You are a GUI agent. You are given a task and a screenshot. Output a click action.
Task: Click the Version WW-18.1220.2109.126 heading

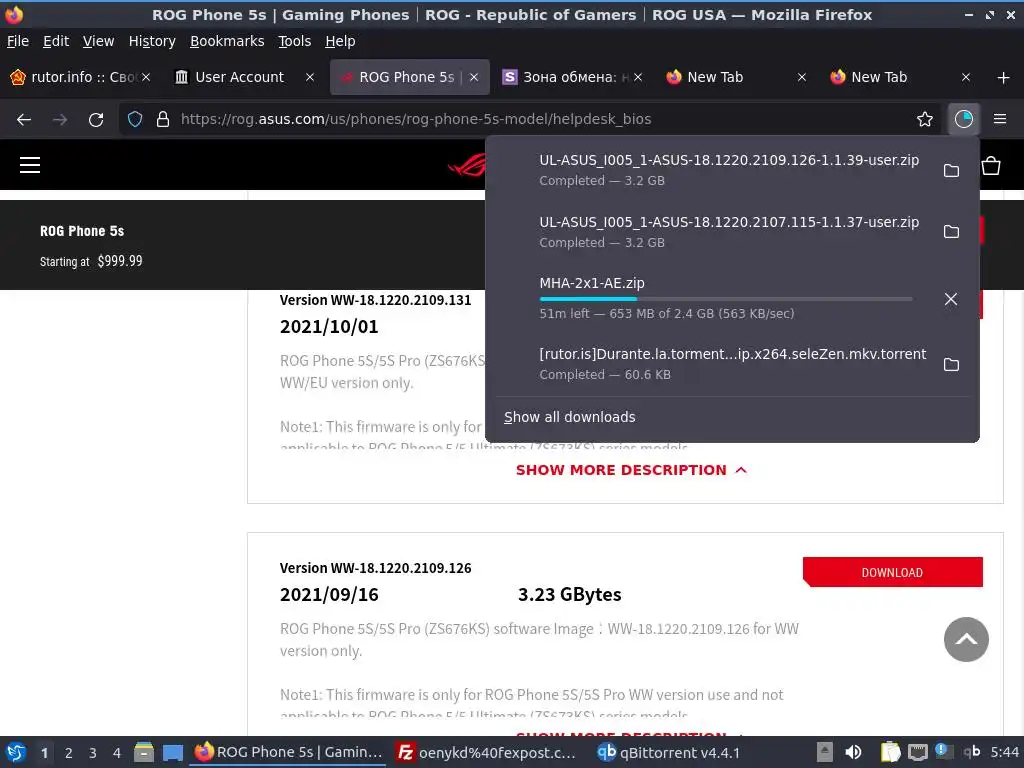pos(376,568)
